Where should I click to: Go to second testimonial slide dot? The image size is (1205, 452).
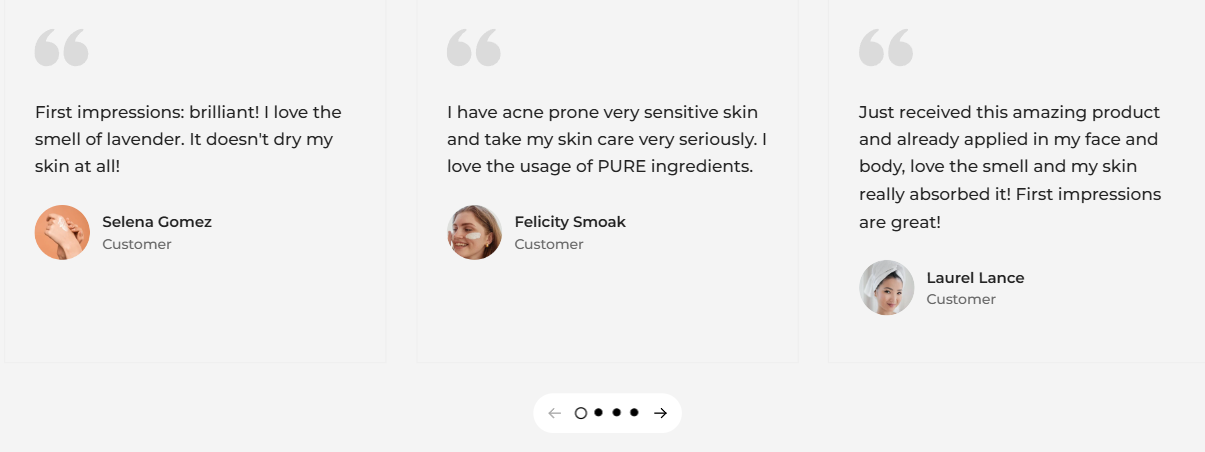tap(598, 412)
